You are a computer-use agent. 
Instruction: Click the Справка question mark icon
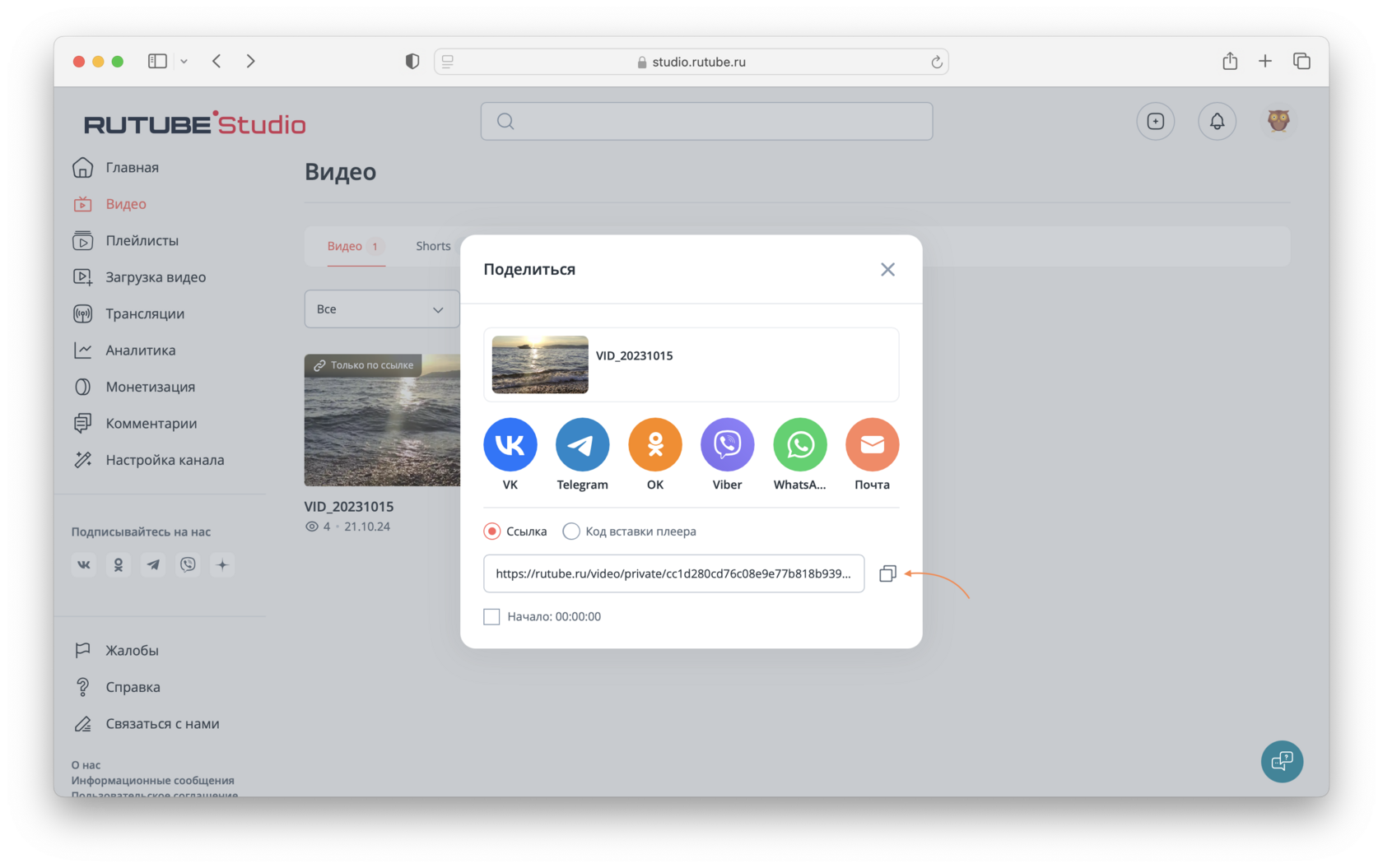tap(83, 687)
